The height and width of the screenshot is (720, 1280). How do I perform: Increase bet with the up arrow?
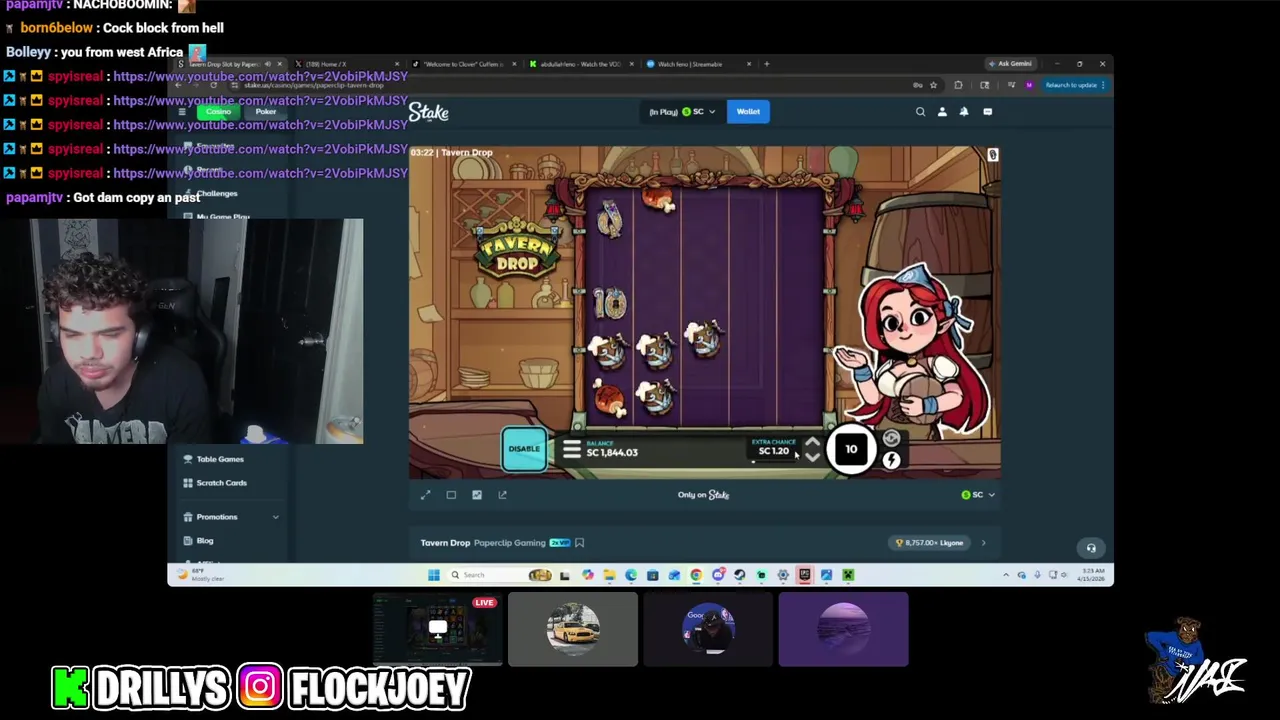[x=812, y=442]
